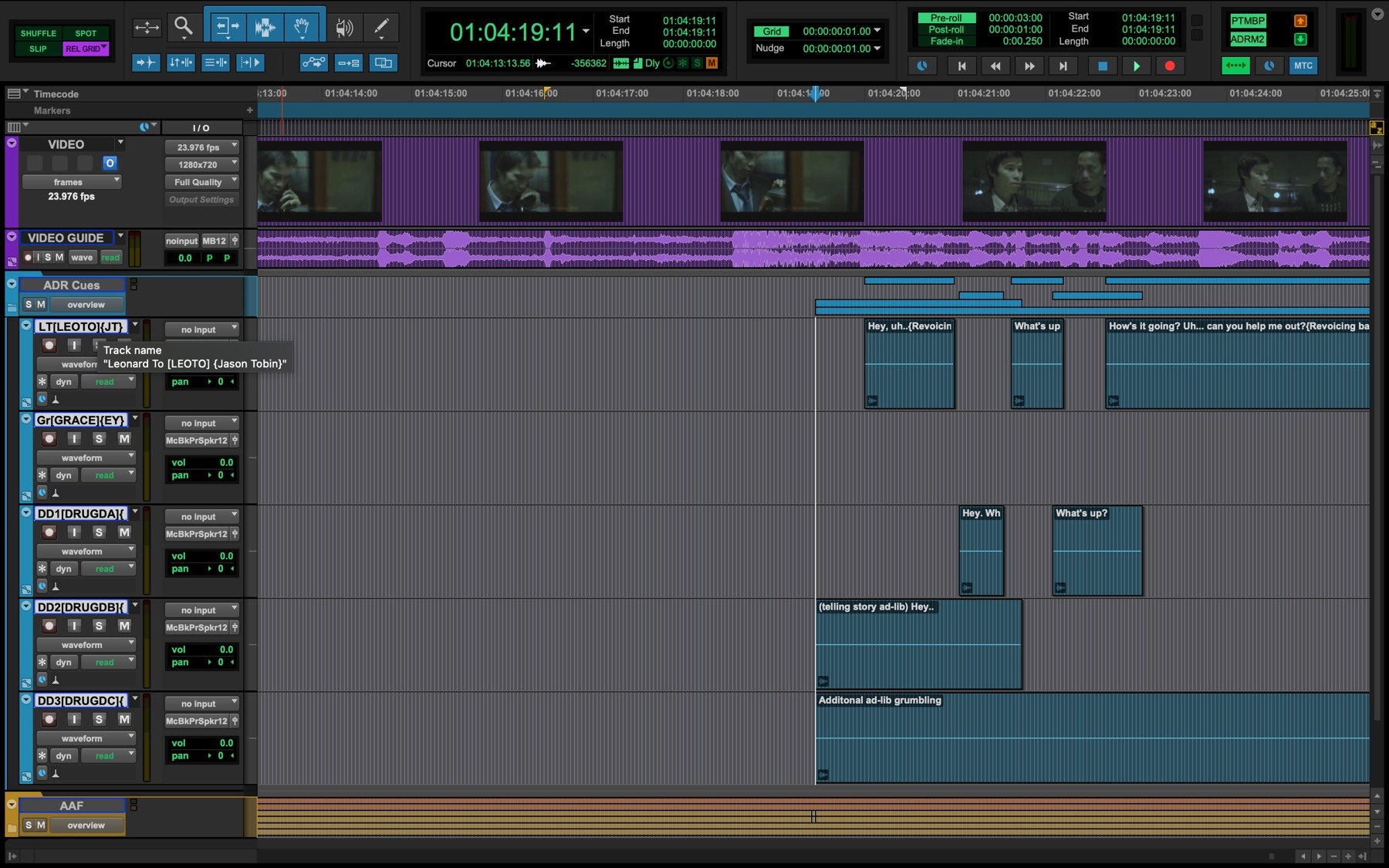Screen dimensions: 1389x868
Task: Adjust the DD3[DRUGDC] vol value field
Action: (201, 743)
